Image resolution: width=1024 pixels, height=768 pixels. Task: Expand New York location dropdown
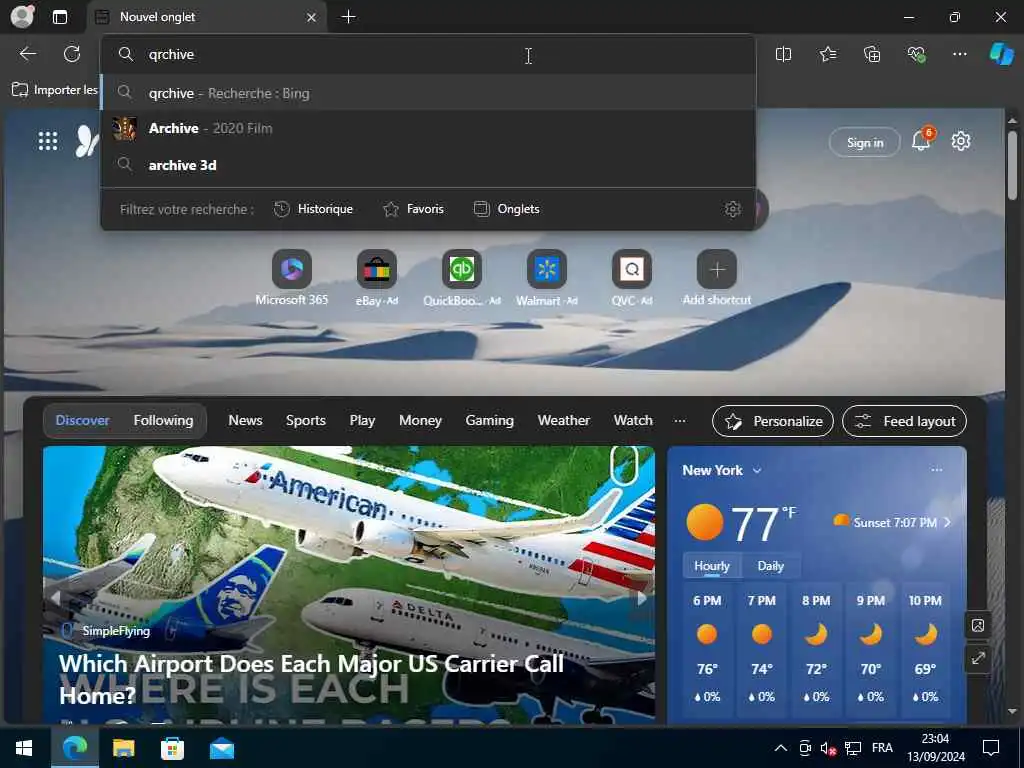click(x=757, y=470)
